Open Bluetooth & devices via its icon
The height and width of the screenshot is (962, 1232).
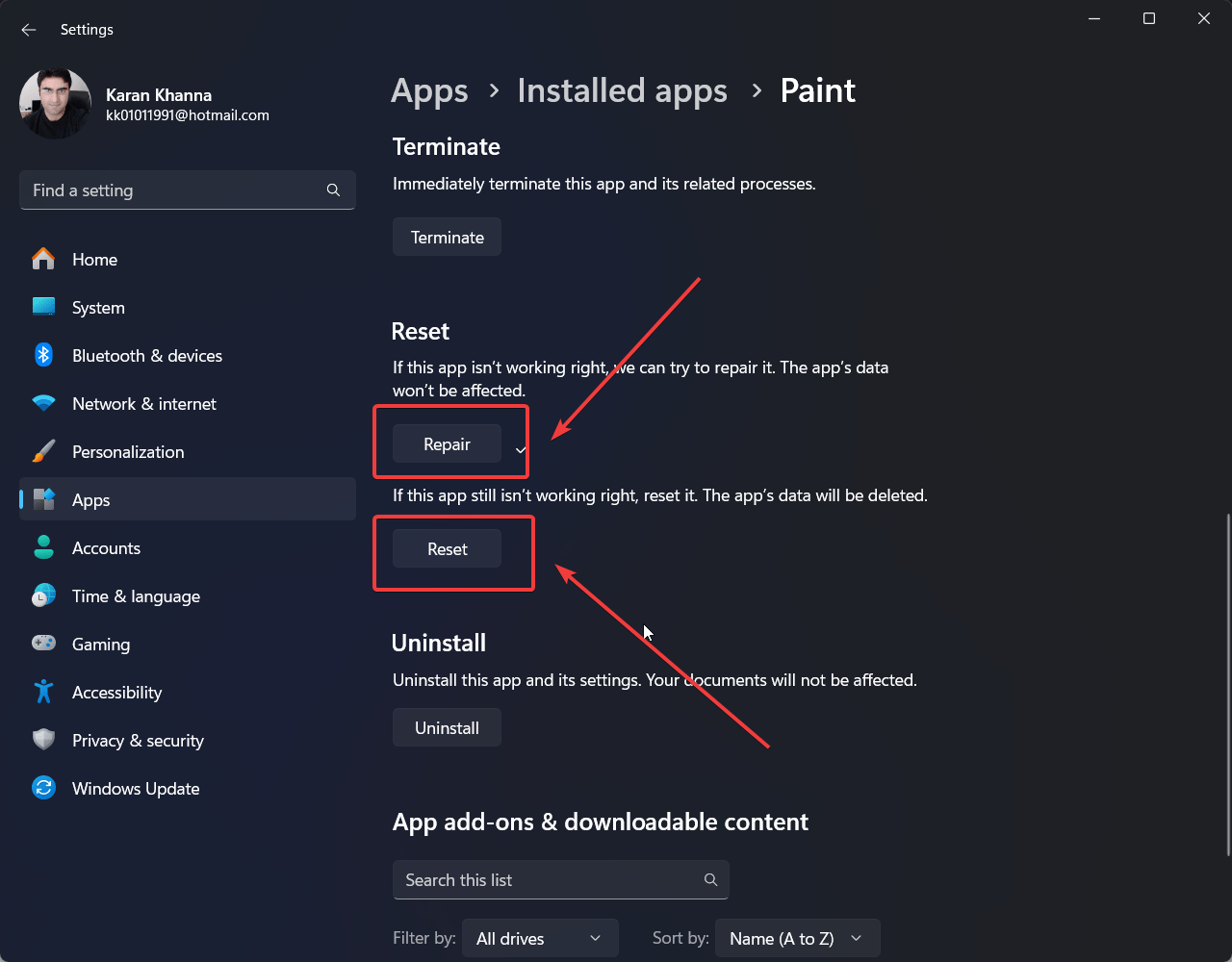pyautogui.click(x=43, y=355)
